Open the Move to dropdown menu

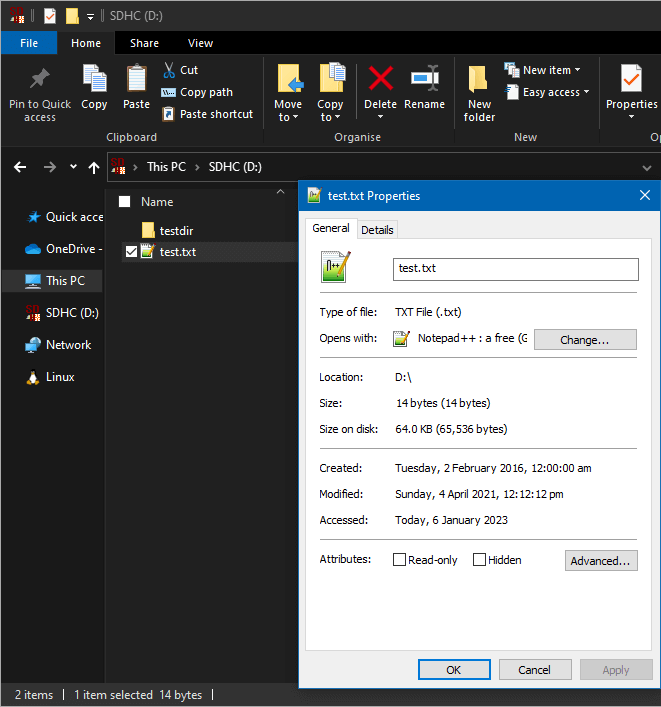coord(287,117)
